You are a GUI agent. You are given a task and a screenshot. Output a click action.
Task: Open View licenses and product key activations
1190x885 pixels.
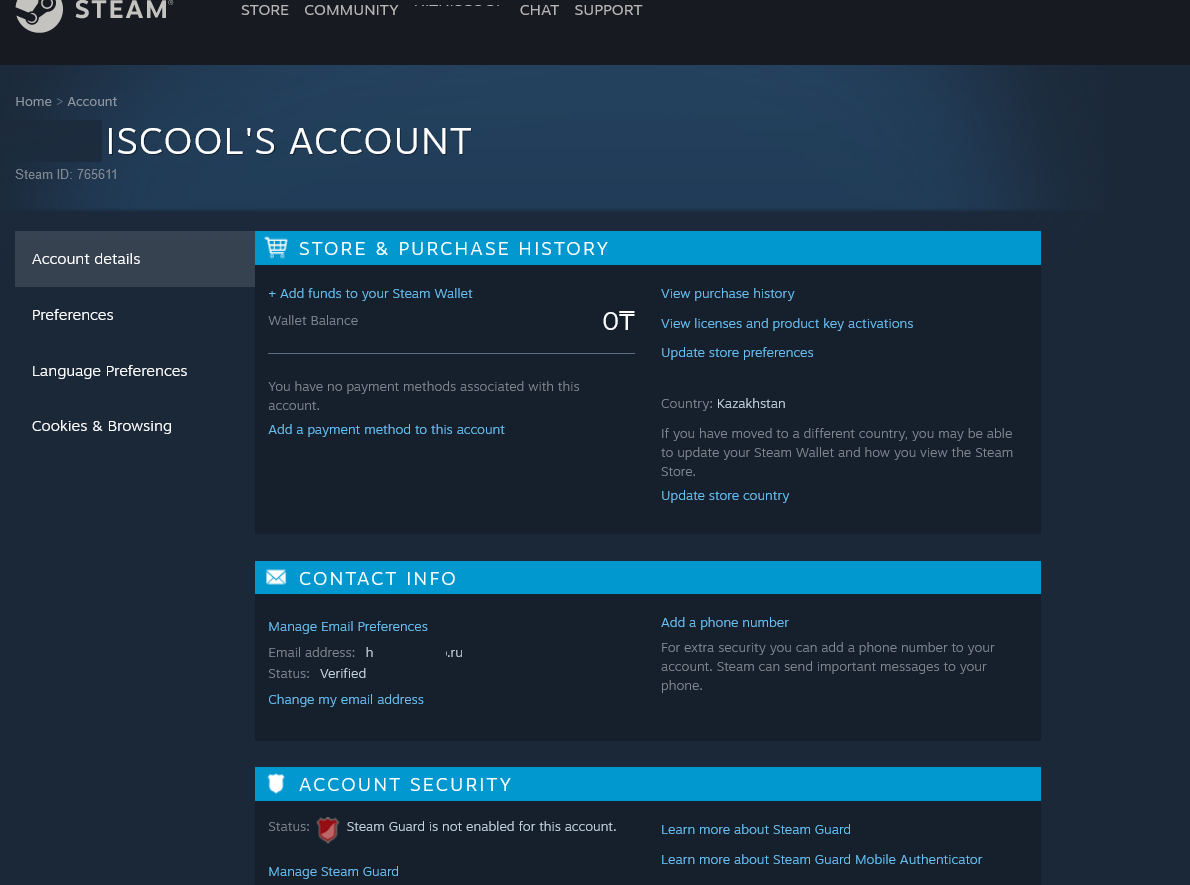pos(787,323)
